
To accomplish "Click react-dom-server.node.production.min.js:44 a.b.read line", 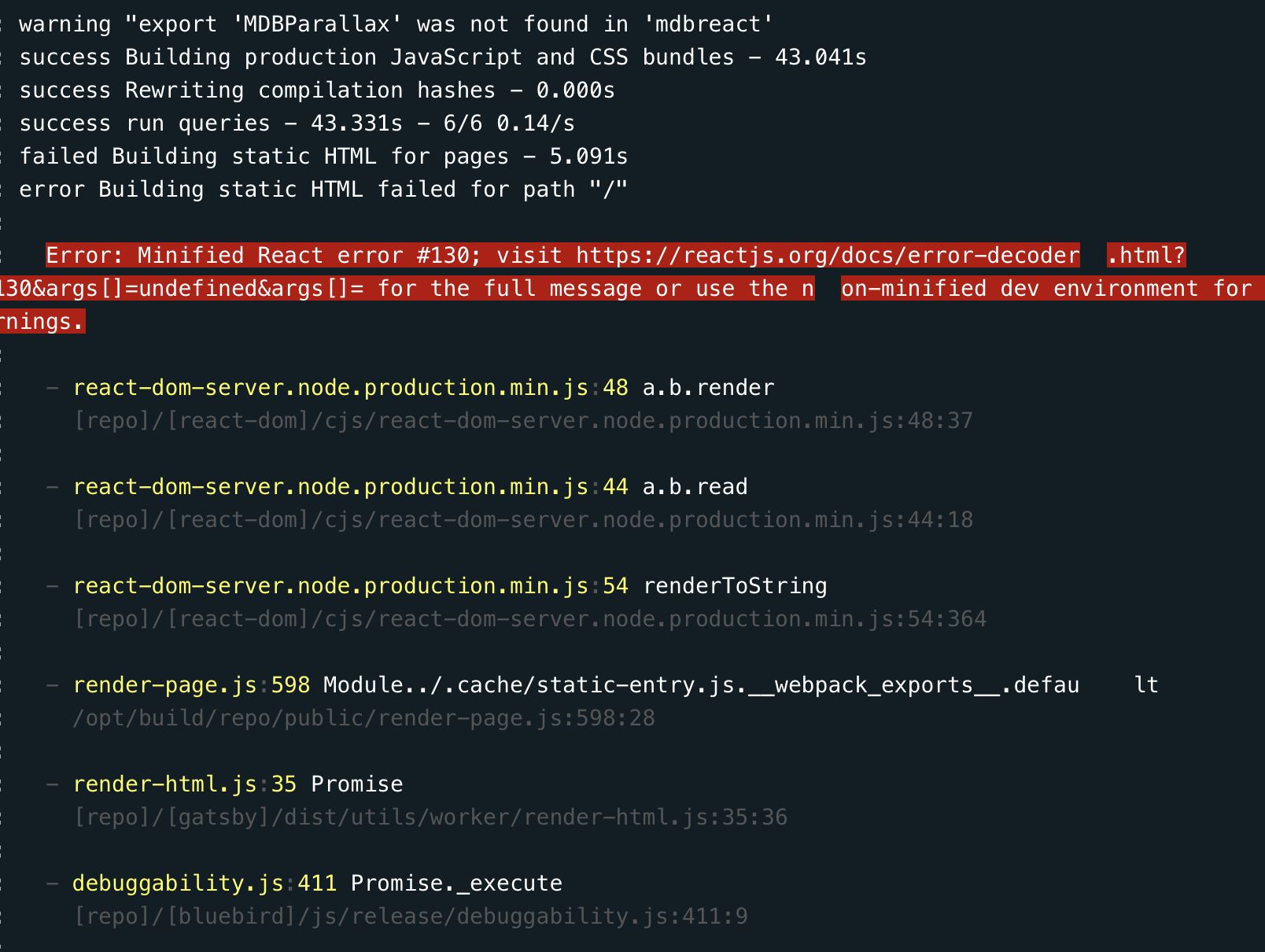I will 410,487.
